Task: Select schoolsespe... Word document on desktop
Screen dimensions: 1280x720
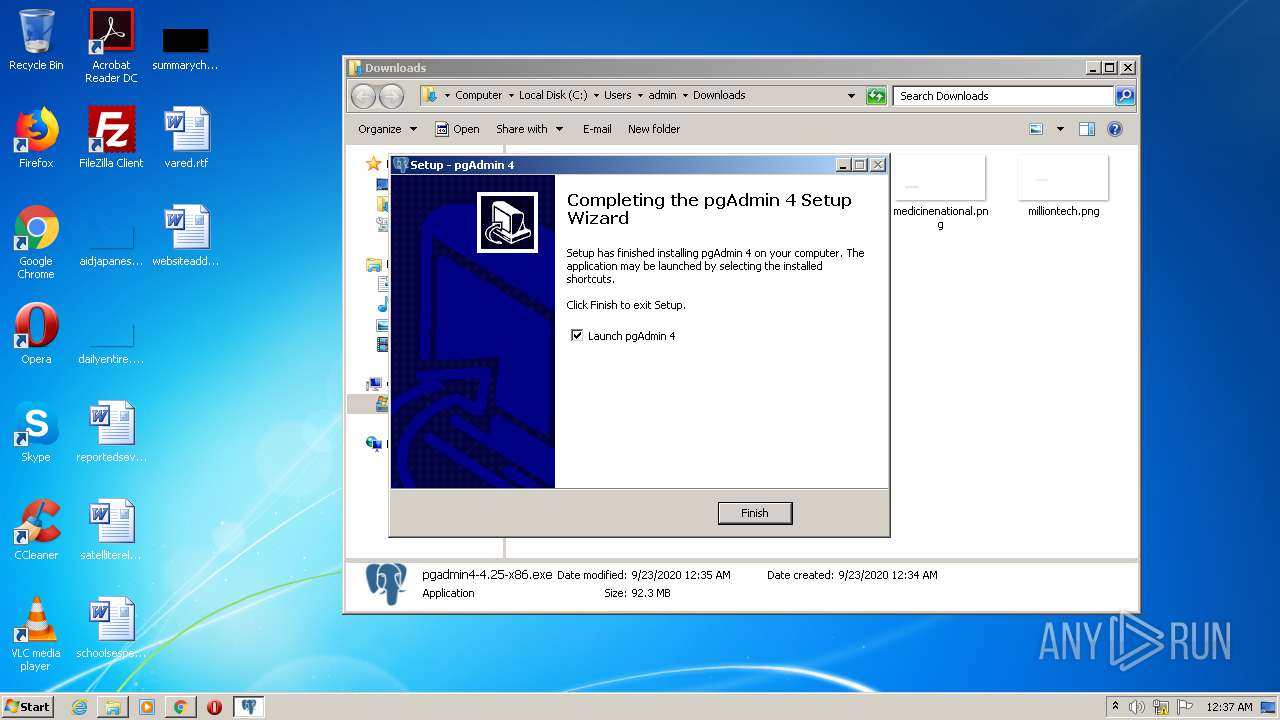Action: click(x=111, y=628)
